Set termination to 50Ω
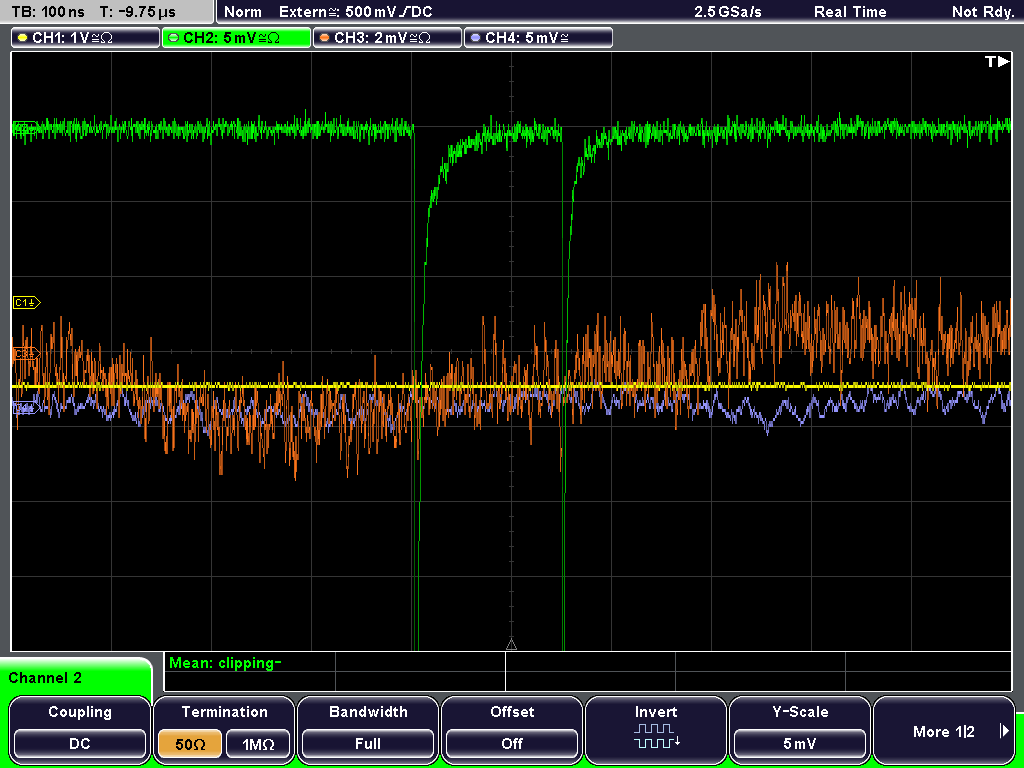 [190, 744]
